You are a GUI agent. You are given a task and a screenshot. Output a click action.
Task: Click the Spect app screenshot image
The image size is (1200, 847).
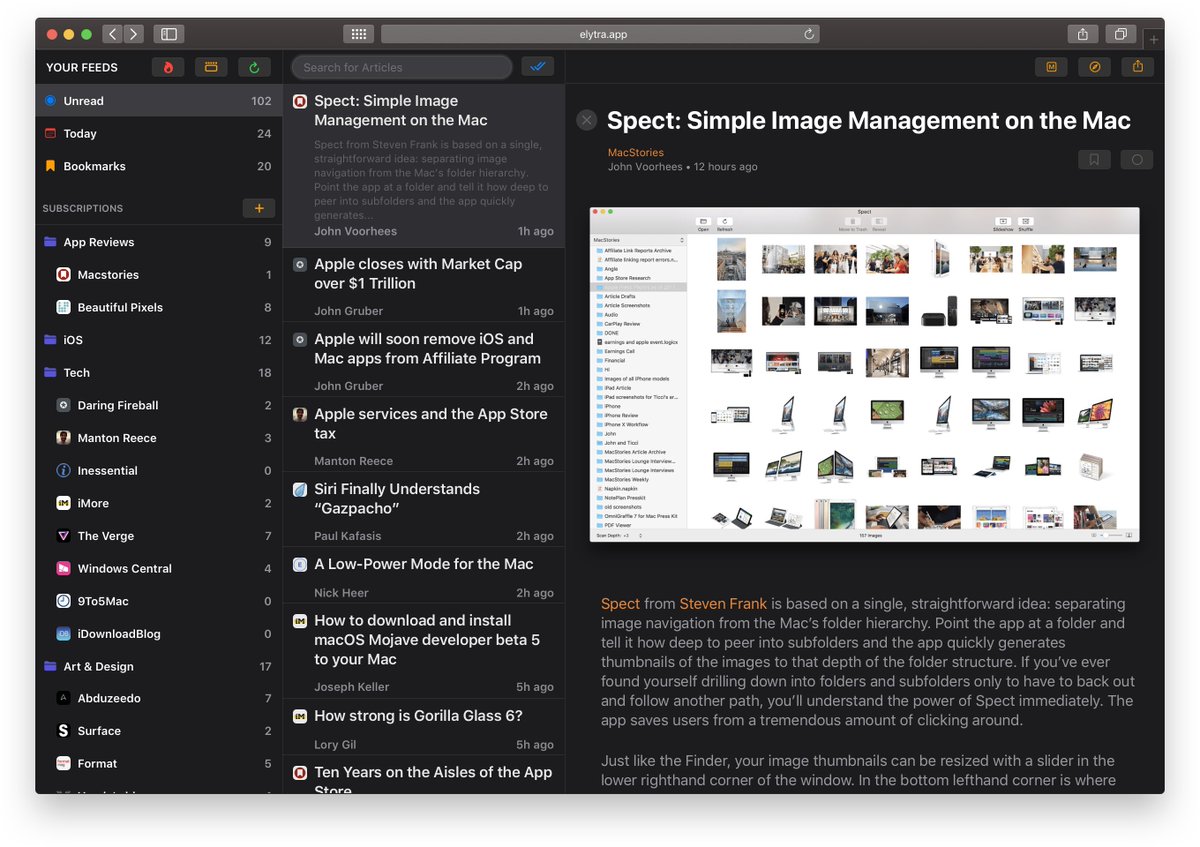point(865,375)
